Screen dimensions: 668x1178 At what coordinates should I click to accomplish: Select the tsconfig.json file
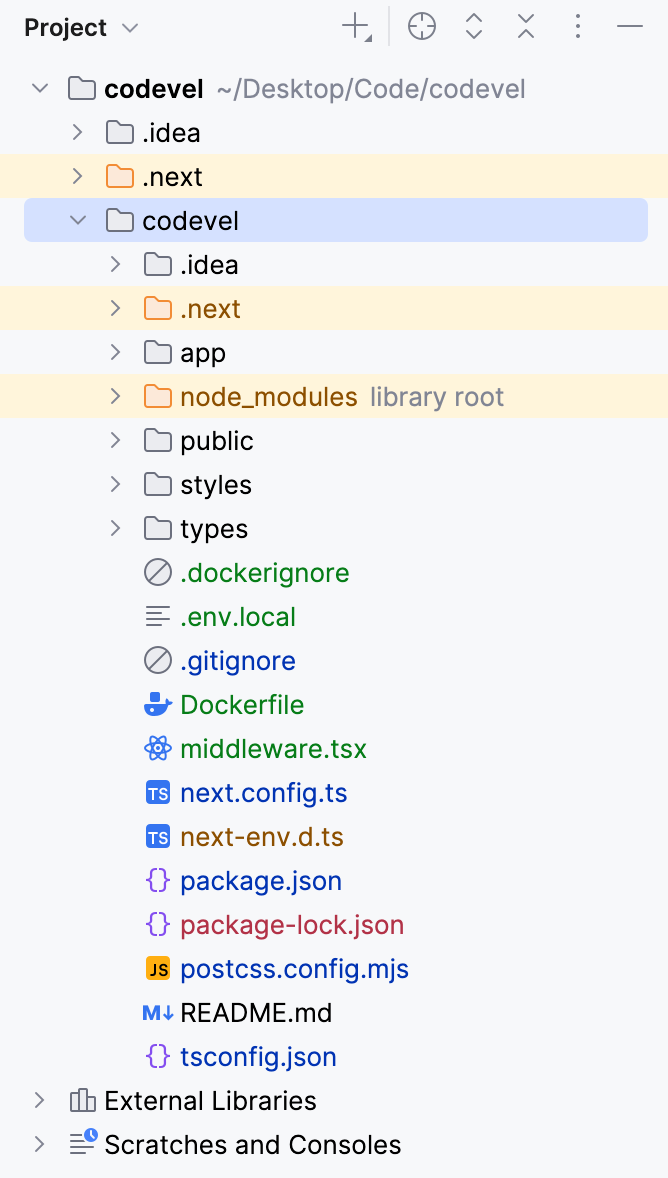(258, 1057)
